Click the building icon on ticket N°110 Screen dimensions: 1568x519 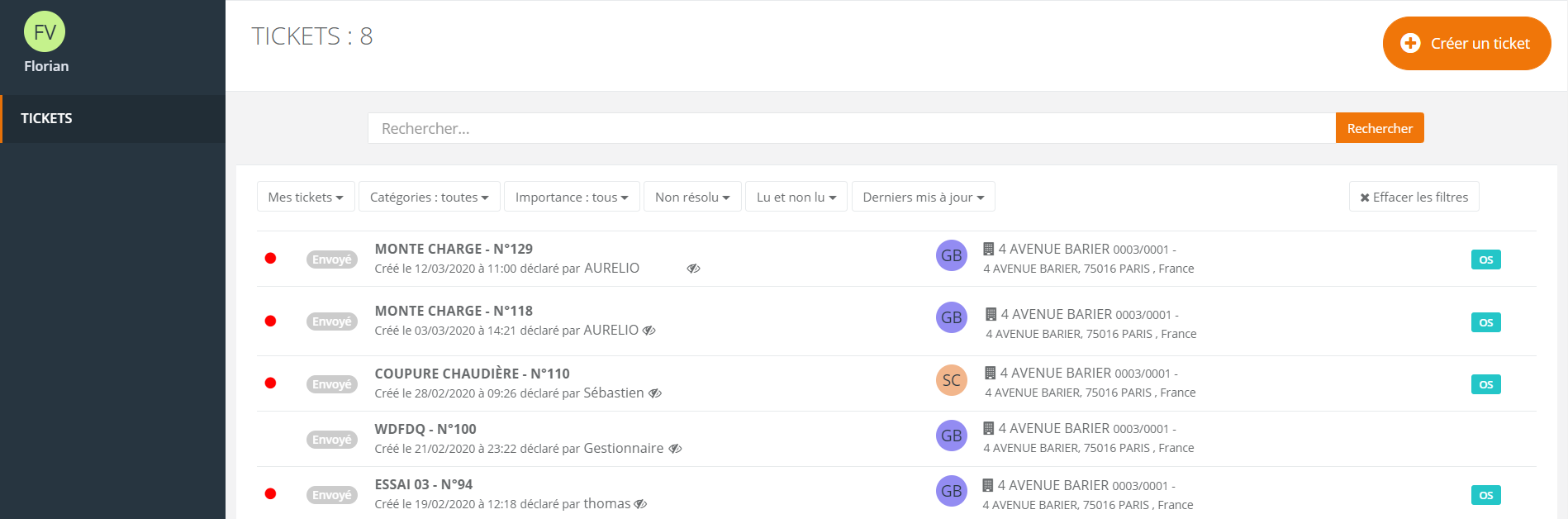(x=990, y=373)
